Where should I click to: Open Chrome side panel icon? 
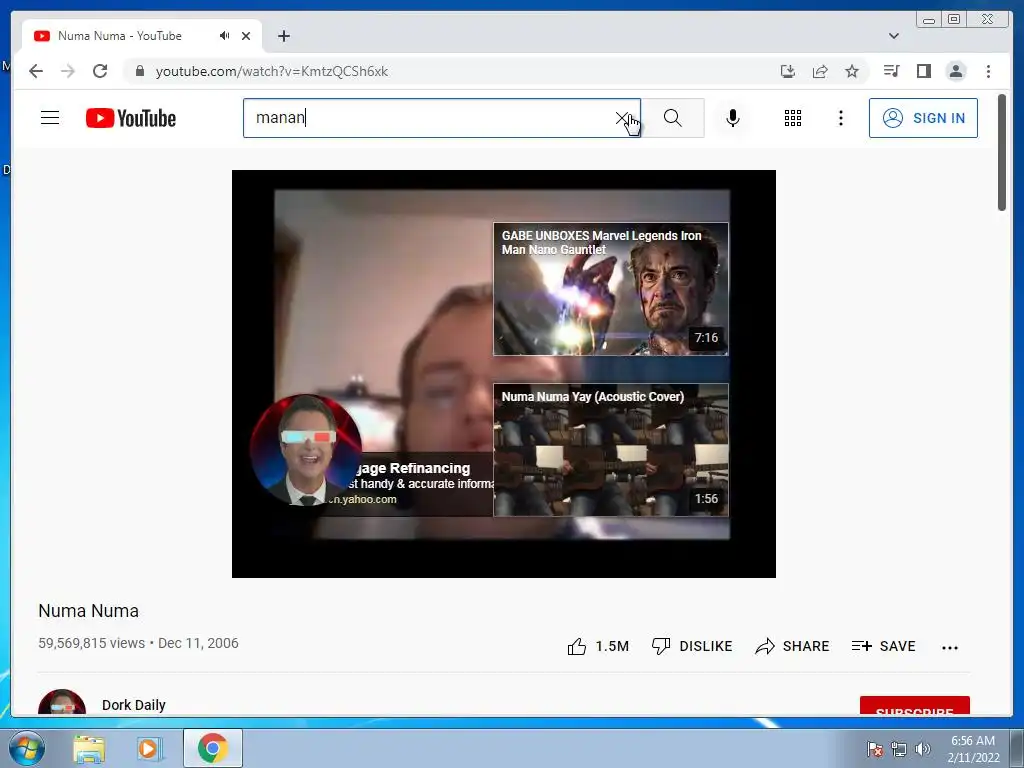923,71
